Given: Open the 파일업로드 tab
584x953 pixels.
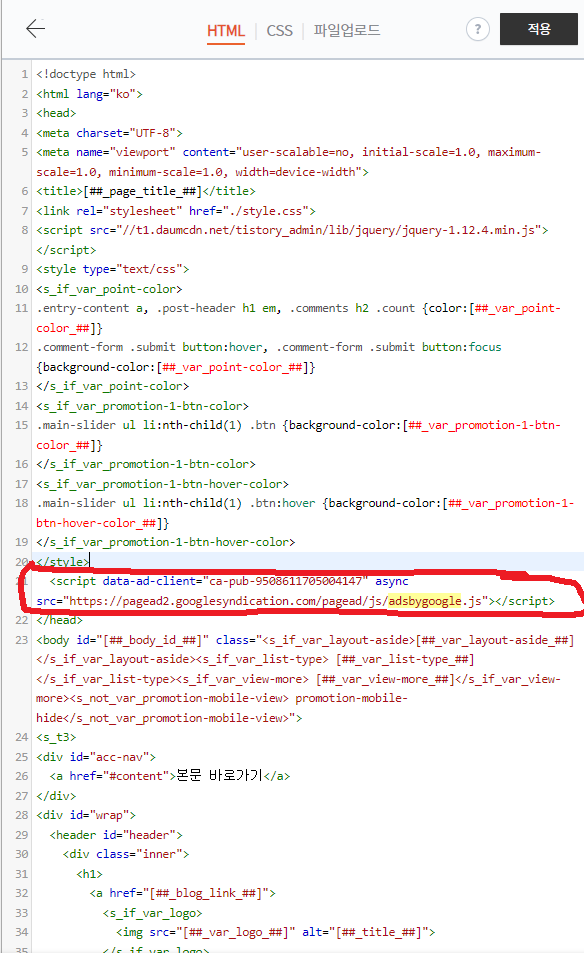Looking at the screenshot, I should 347,30.
